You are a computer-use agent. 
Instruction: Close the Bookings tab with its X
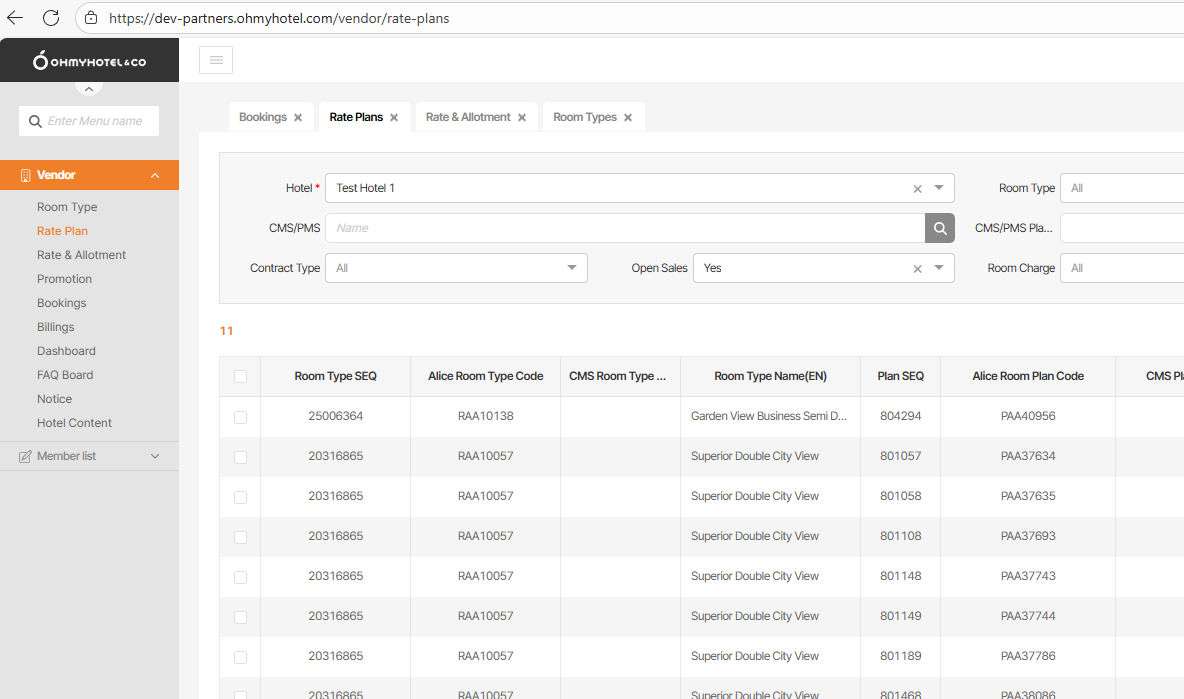[298, 118]
